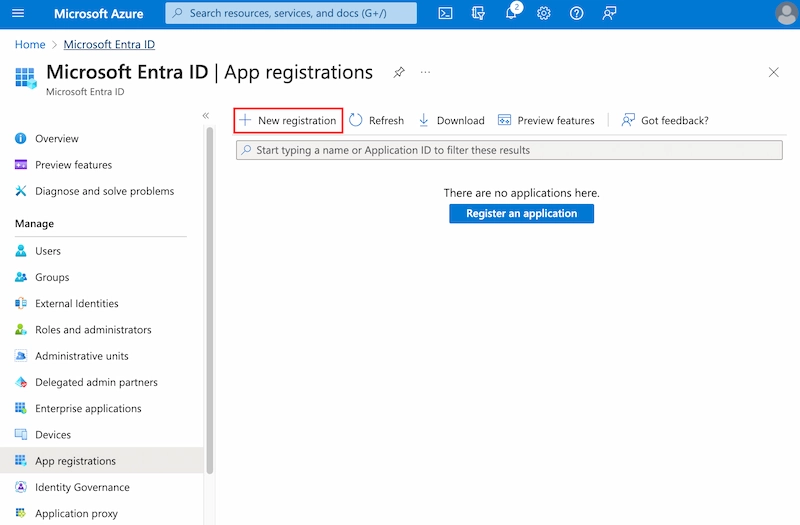Click the feedback icon in top bar
This screenshot has height=525, width=800.
click(x=609, y=14)
